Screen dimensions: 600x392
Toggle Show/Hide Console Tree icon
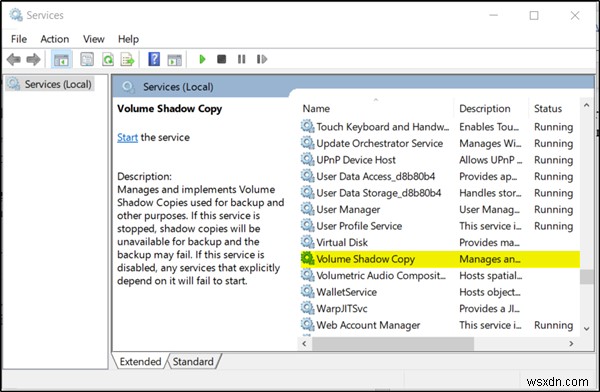click(x=61, y=59)
